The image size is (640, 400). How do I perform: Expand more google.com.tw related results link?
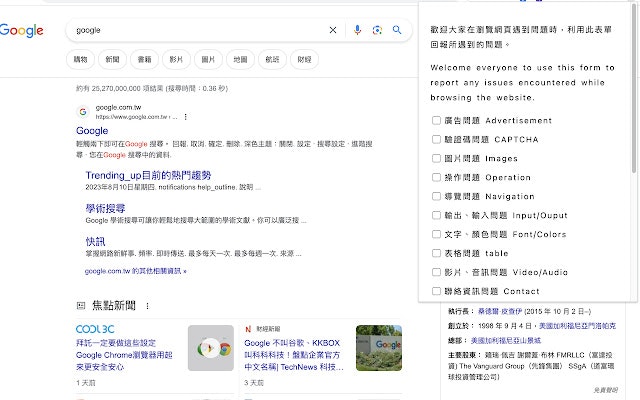(136, 271)
